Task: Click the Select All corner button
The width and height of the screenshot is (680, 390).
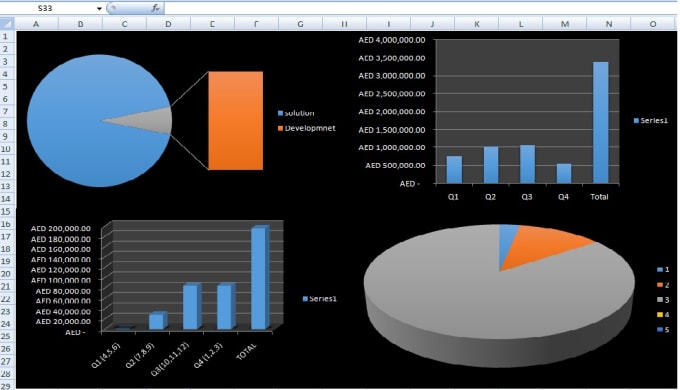Action: click(x=7, y=23)
